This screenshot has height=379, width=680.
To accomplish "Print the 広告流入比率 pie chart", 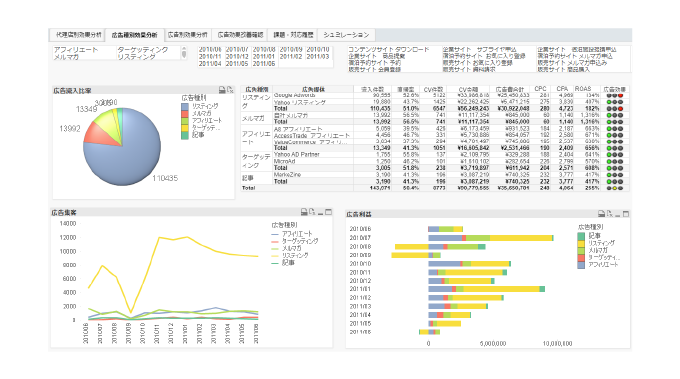I will coord(222,90).
